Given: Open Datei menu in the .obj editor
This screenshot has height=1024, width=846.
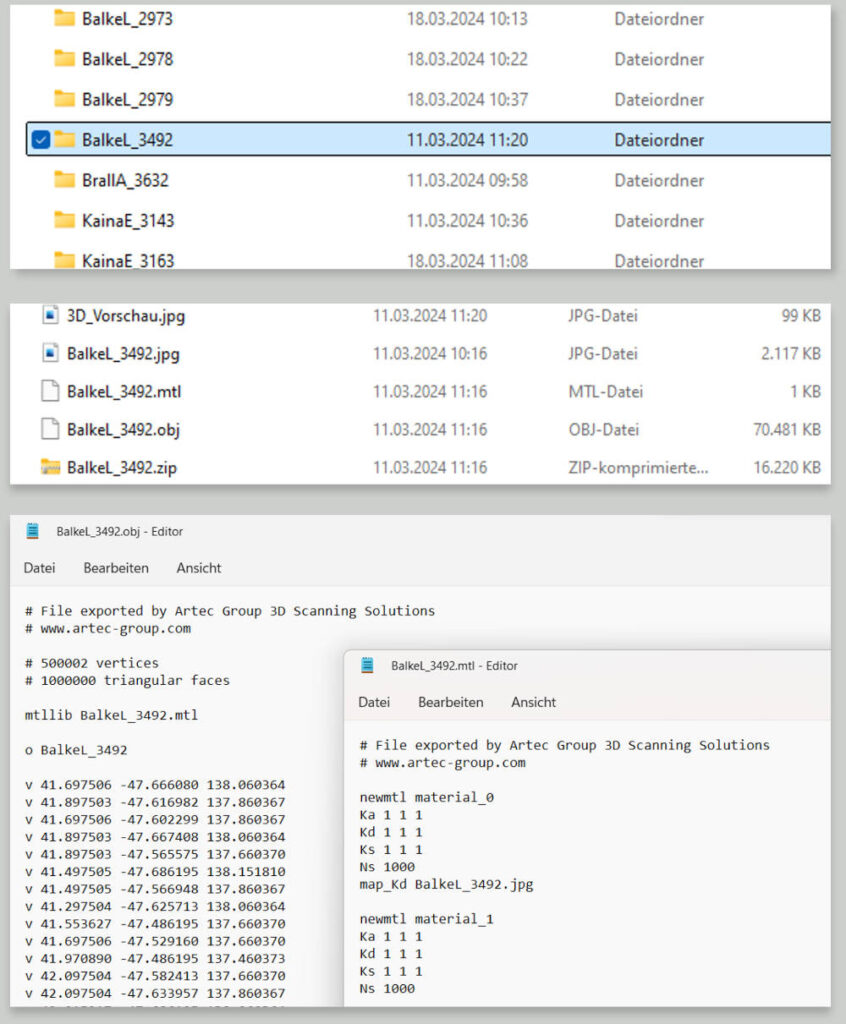Looking at the screenshot, I should tap(39, 568).
